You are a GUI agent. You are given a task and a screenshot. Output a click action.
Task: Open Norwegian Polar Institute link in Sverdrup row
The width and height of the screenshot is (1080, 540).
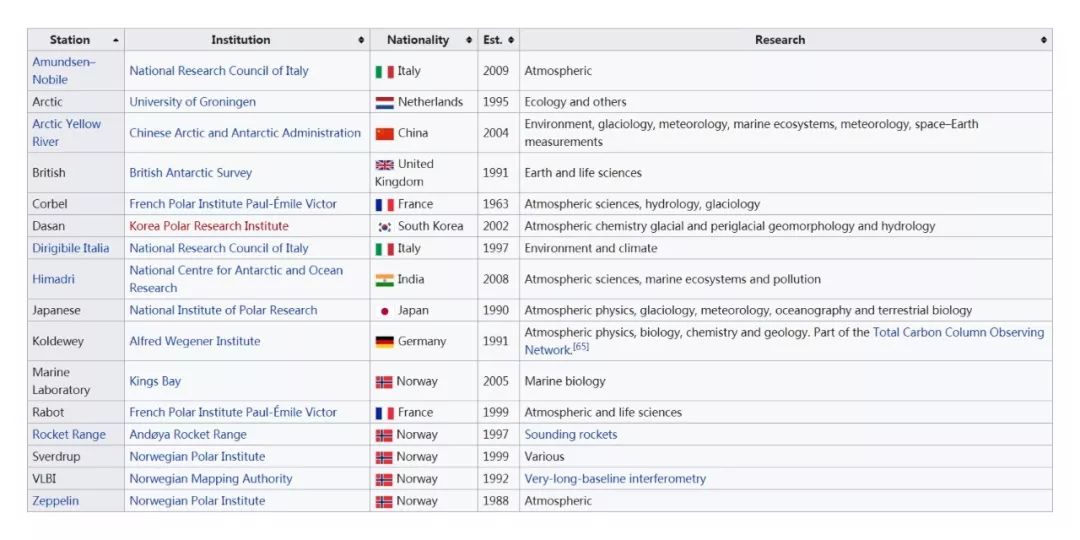coord(197,457)
